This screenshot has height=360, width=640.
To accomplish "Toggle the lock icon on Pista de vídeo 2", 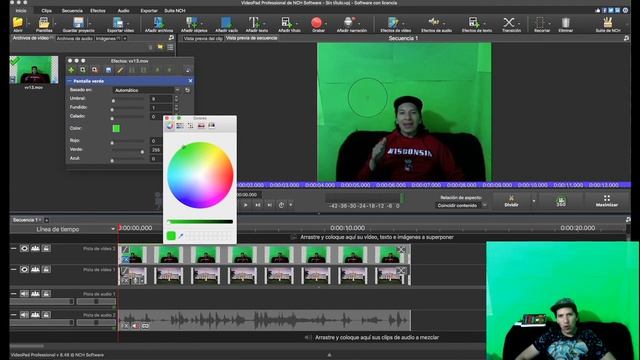I will 46,248.
